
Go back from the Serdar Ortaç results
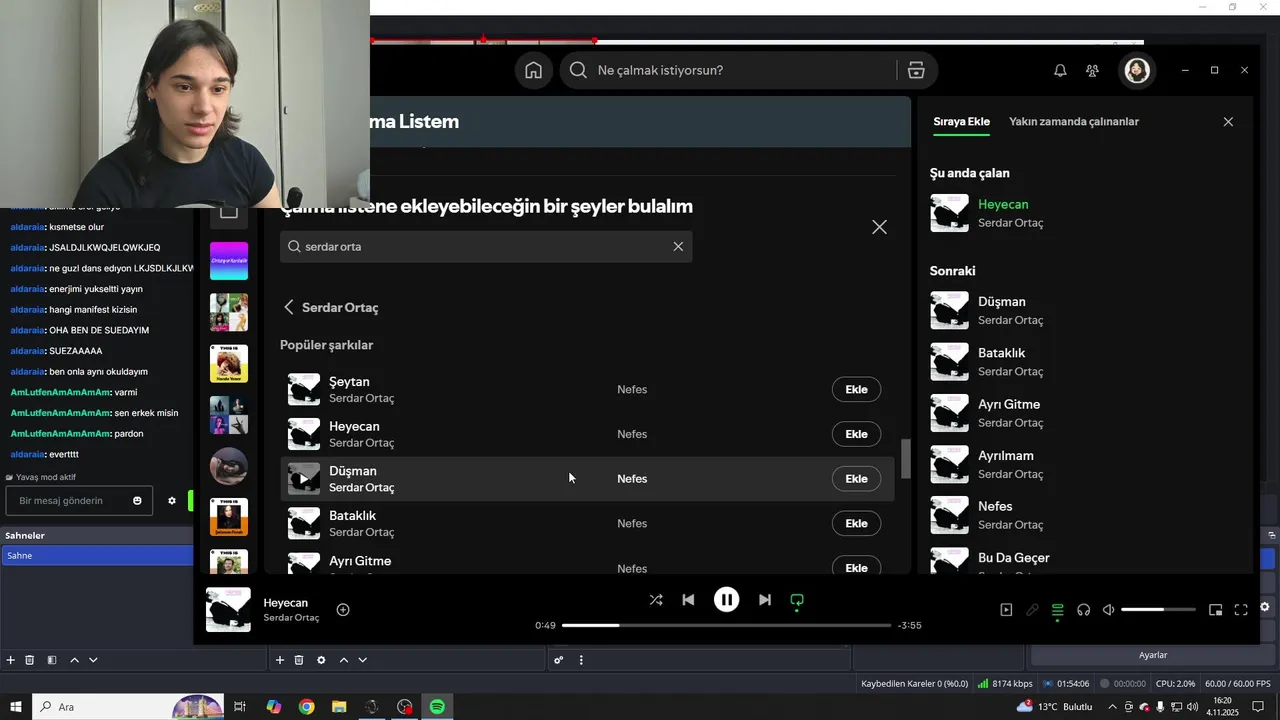click(x=289, y=307)
